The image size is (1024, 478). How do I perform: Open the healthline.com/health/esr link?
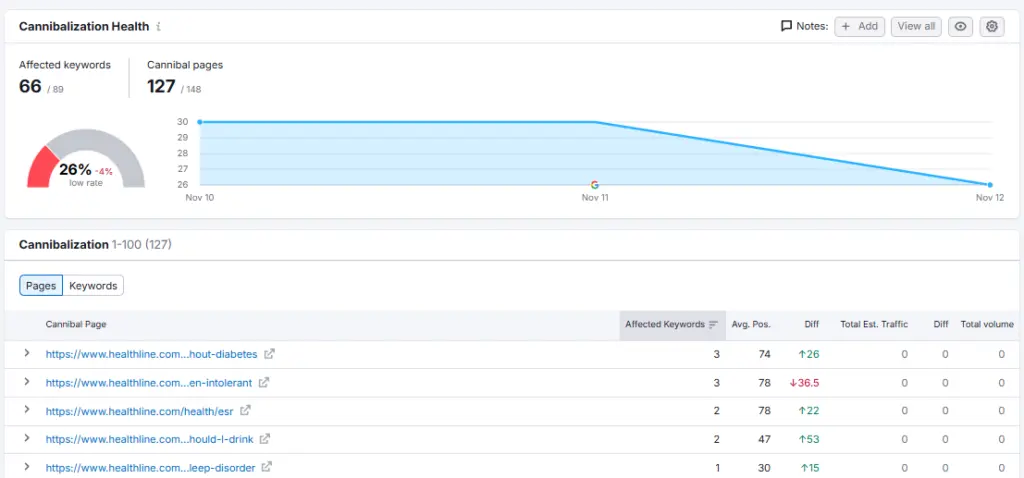[140, 410]
